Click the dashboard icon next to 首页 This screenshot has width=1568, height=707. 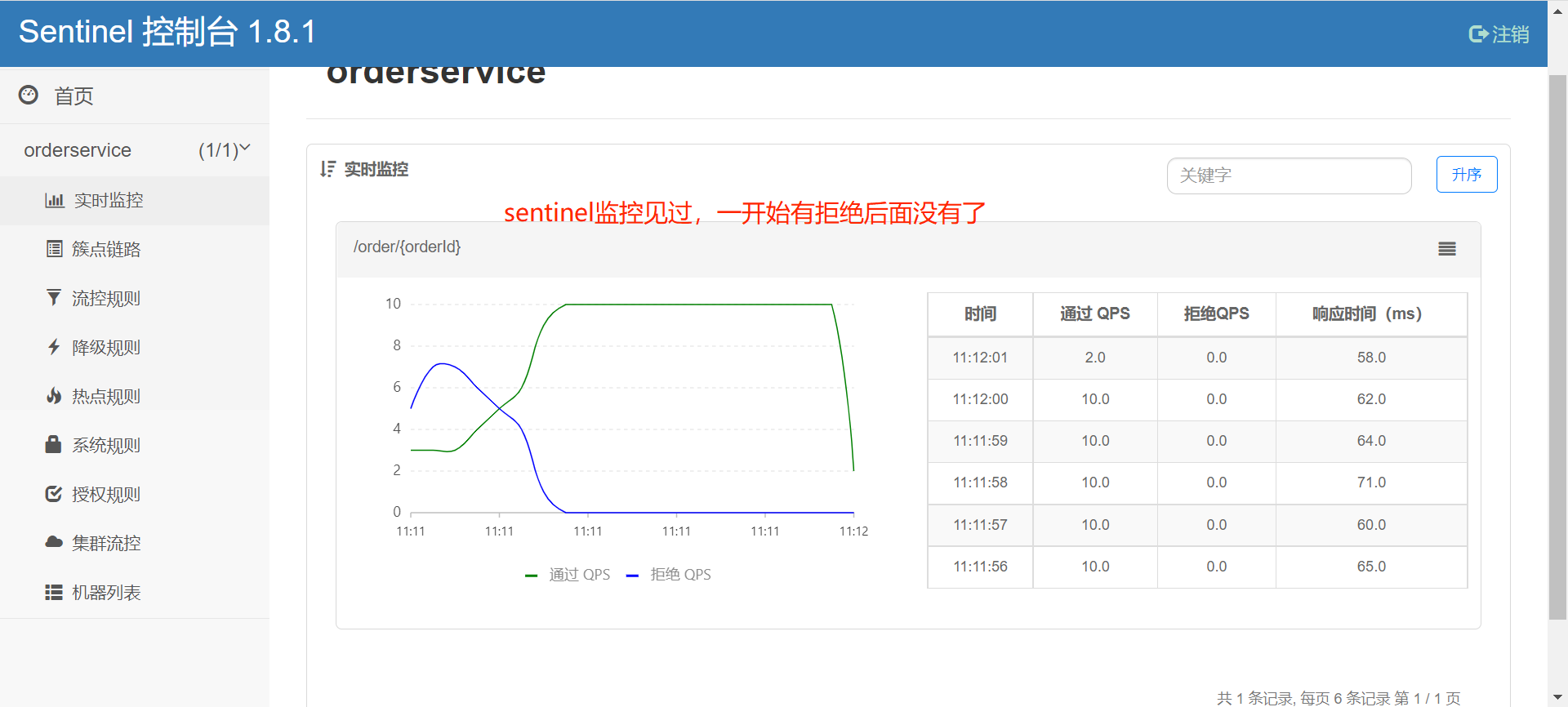29,96
